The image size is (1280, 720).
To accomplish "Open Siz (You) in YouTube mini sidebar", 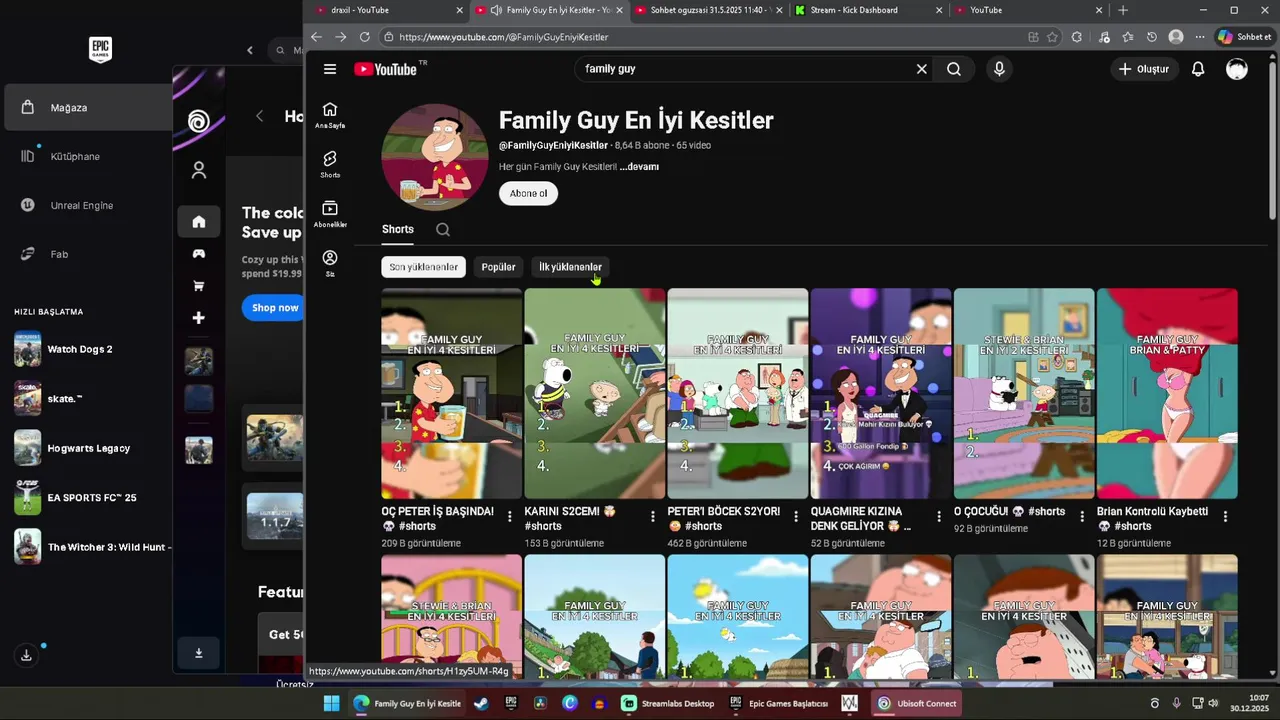I will pyautogui.click(x=330, y=264).
